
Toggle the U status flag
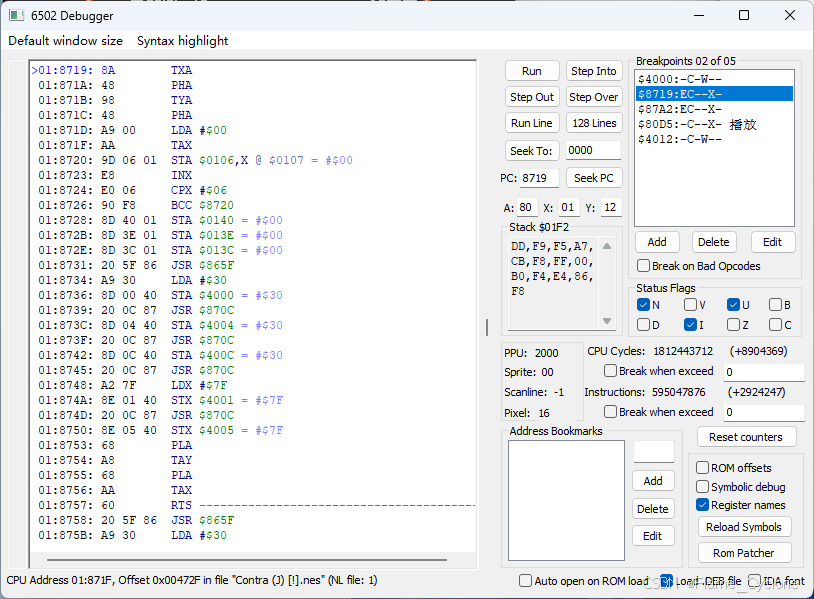click(733, 305)
